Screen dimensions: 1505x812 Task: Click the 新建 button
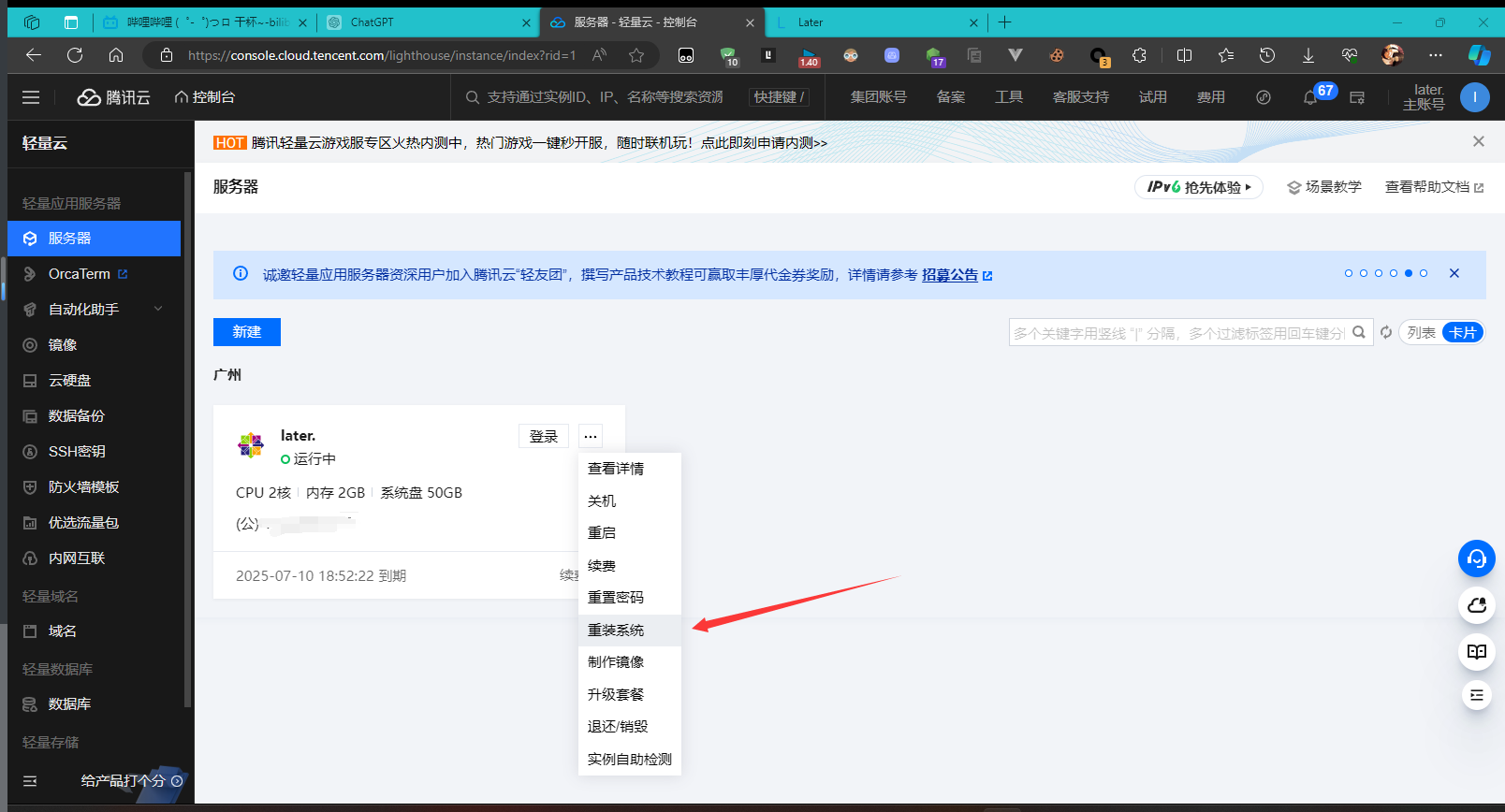coord(247,332)
